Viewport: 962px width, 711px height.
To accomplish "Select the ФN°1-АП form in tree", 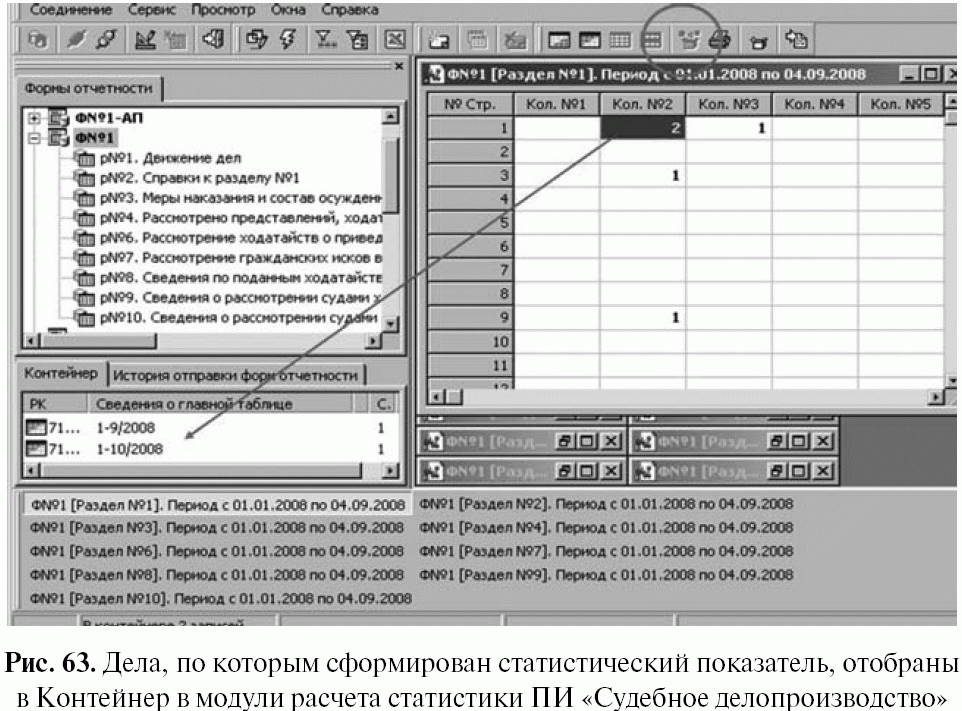I will point(109,118).
